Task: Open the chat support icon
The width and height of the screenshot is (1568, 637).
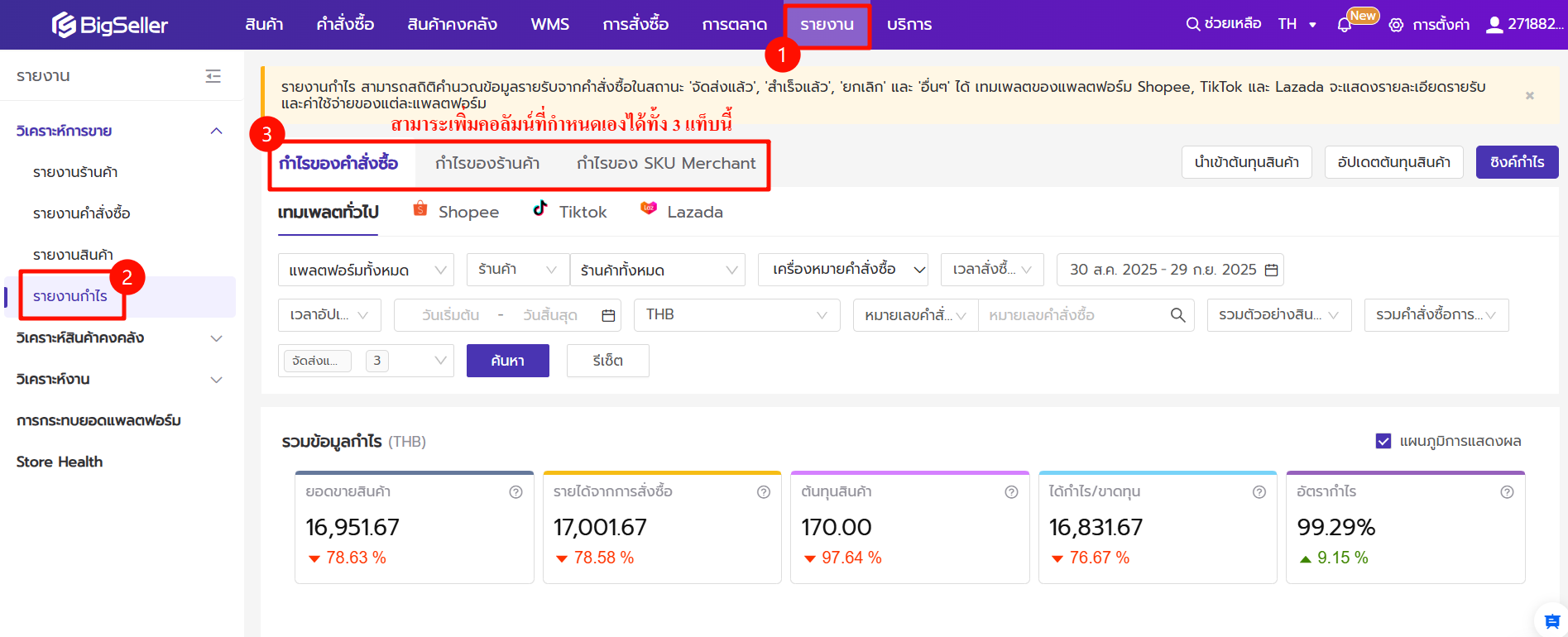Action: coord(1551,621)
